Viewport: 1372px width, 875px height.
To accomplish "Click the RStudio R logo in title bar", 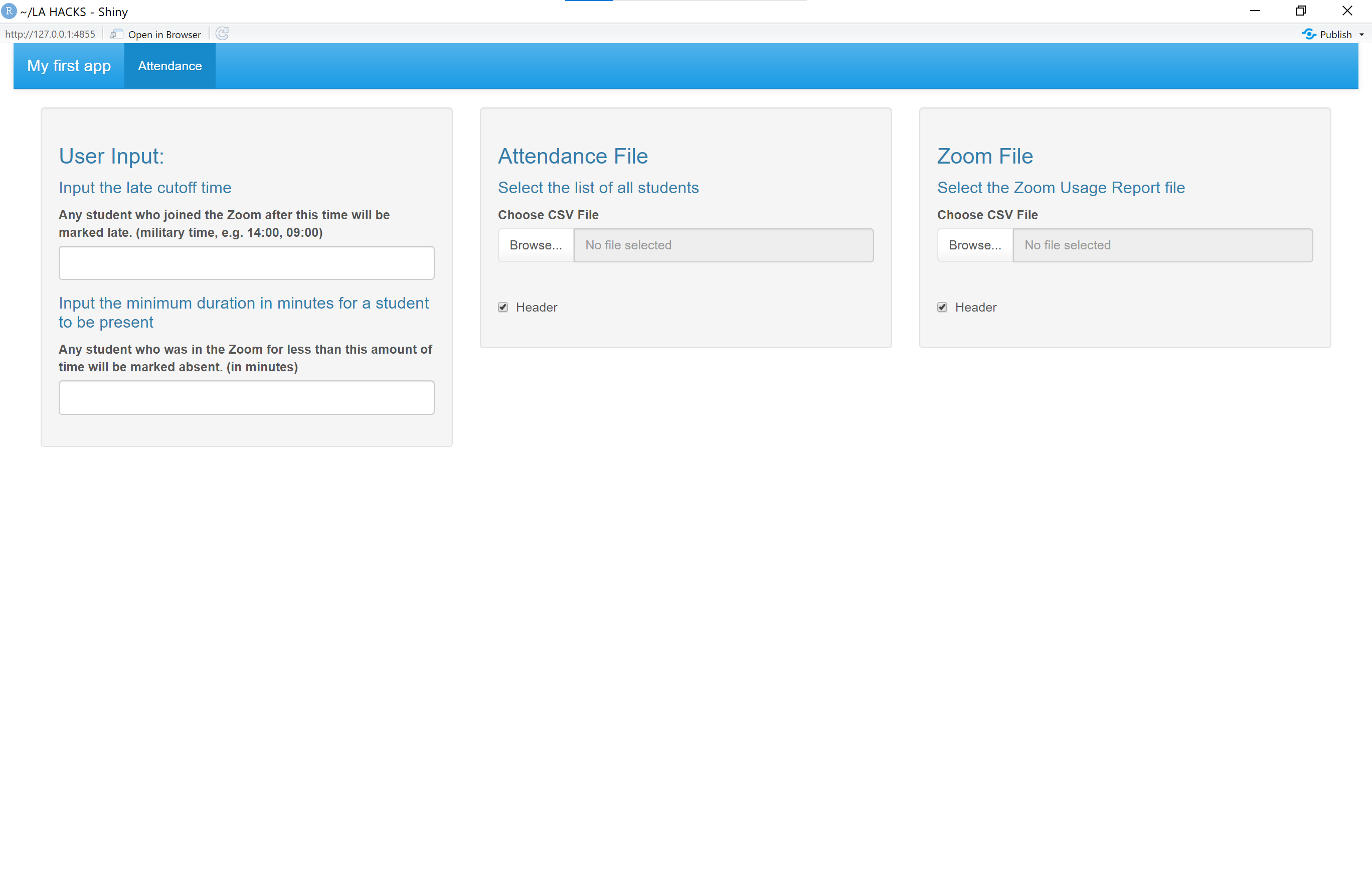I will point(9,11).
